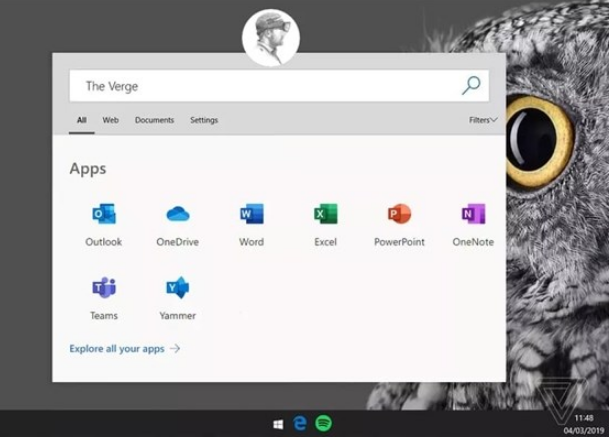The width and height of the screenshot is (609, 438).
Task: Launch OneDrive from the Apps list
Action: click(177, 214)
